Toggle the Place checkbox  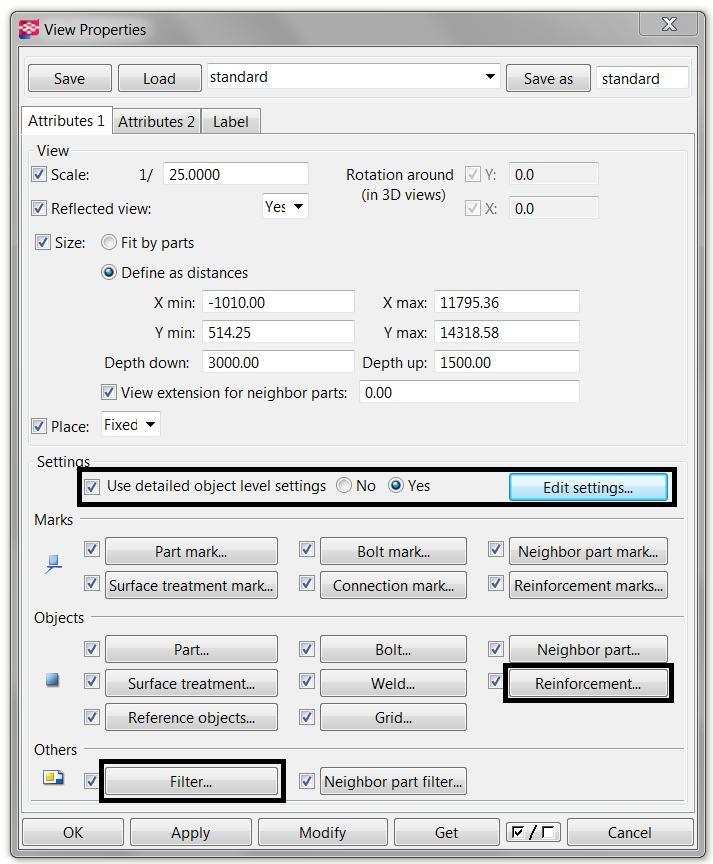(39, 426)
